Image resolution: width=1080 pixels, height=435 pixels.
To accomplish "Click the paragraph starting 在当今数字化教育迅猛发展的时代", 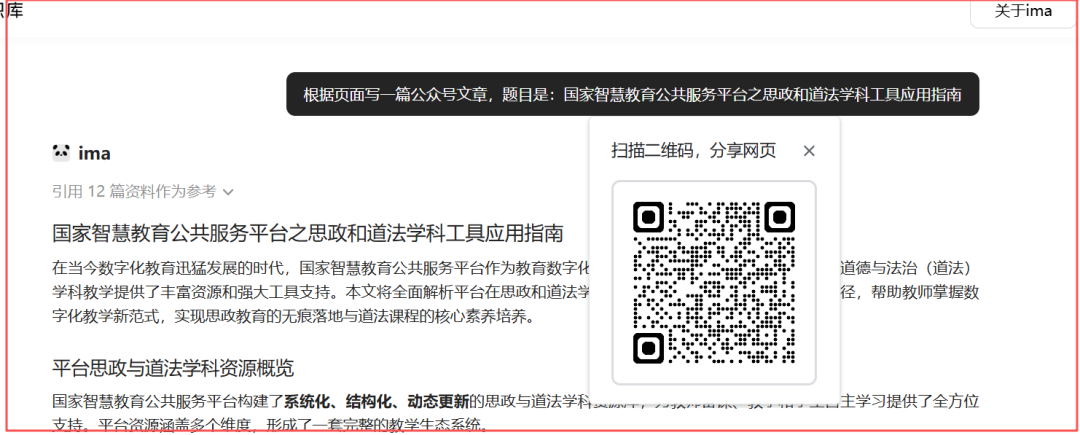I will (515, 292).
